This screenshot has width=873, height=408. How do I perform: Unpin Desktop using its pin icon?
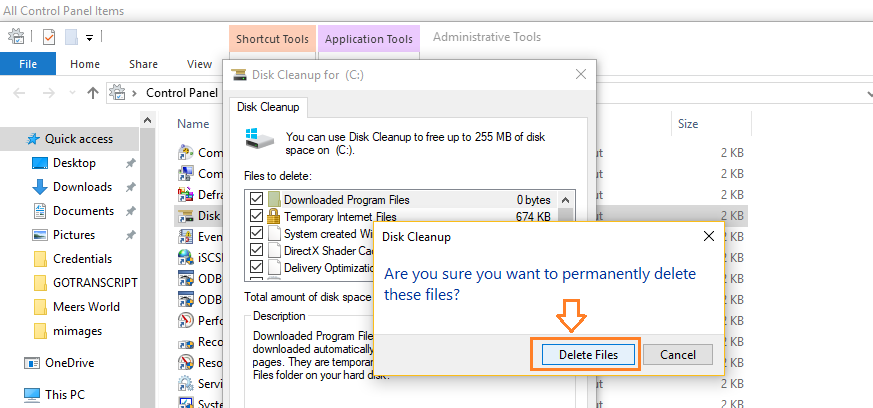pyautogui.click(x=130, y=164)
